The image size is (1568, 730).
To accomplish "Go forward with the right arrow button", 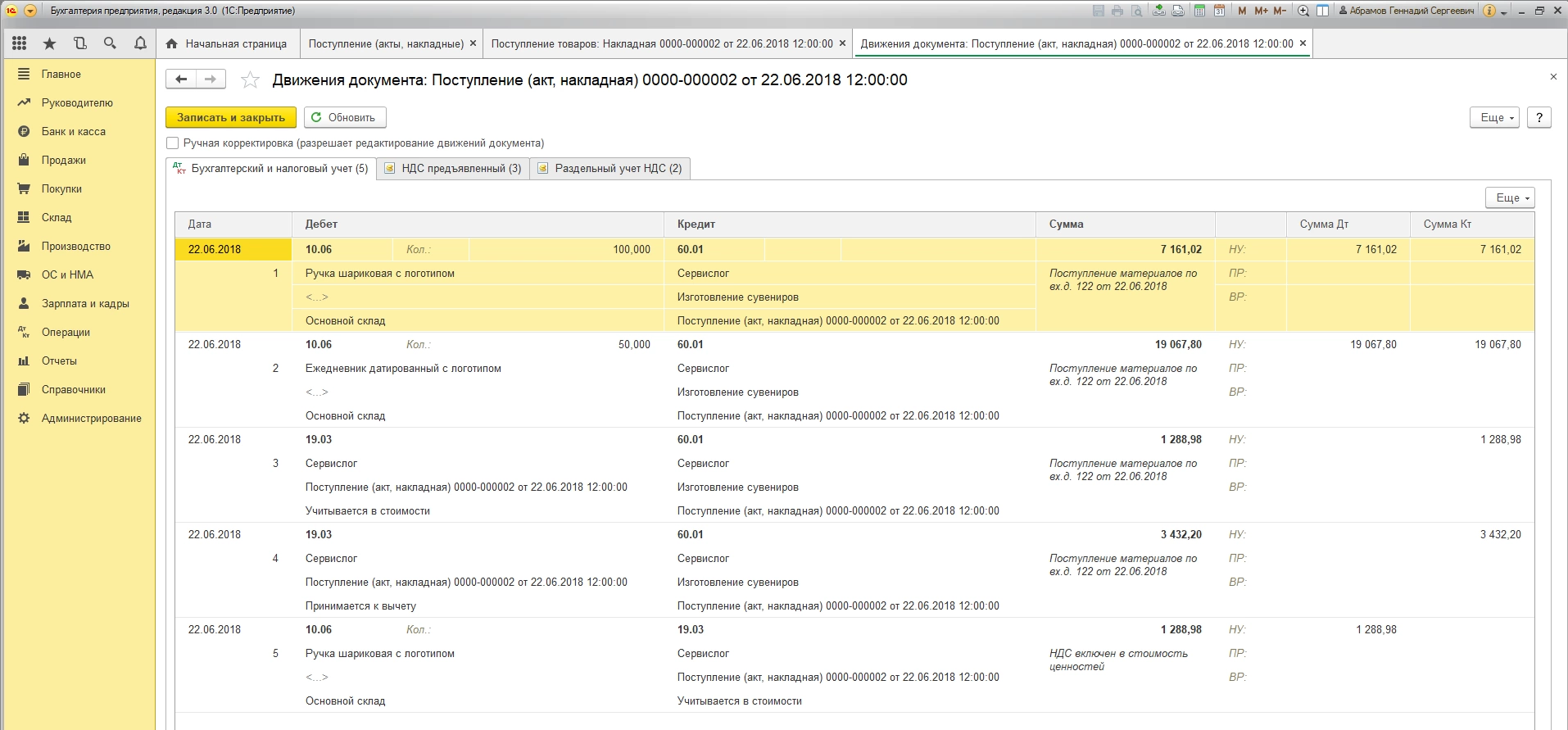I will pos(211,79).
